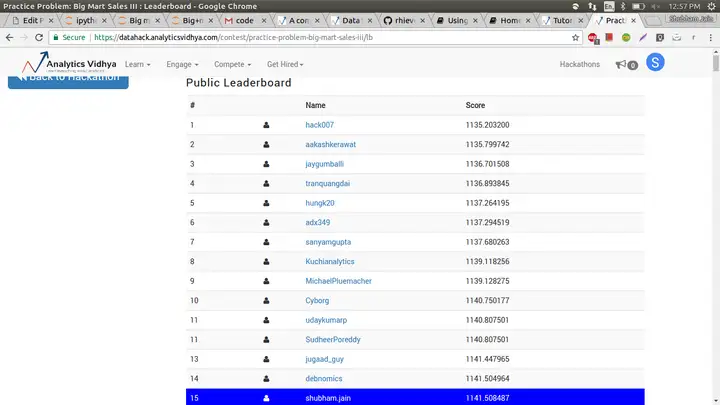Click the Analytics Vidhya logo
This screenshot has height=405, width=720.
69,63
